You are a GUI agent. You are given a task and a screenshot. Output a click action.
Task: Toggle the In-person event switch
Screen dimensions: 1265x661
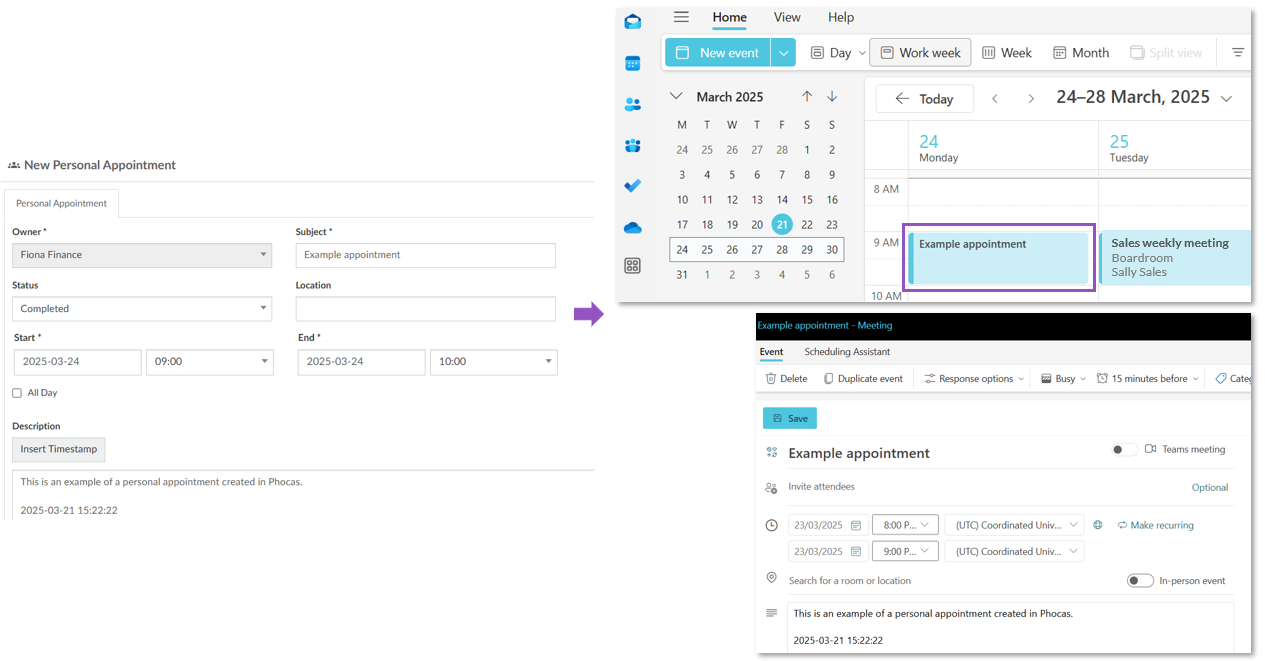pyautogui.click(x=1139, y=580)
